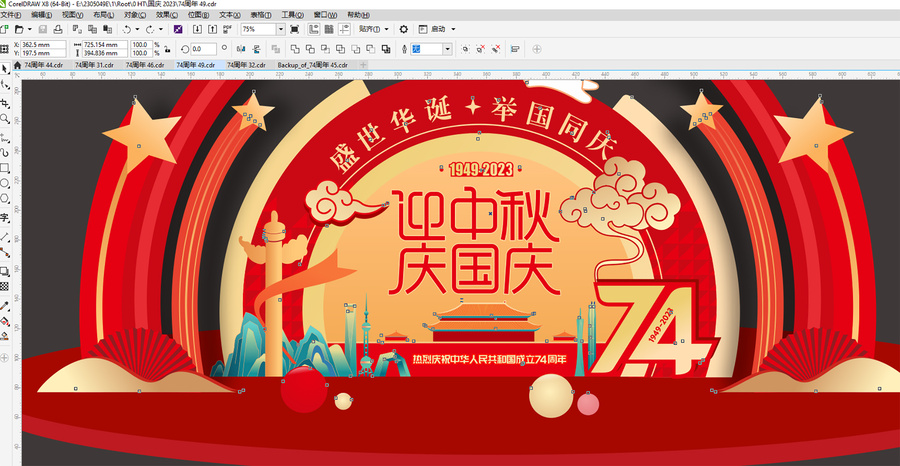The height and width of the screenshot is (466, 900).
Task: Print the current document
Action: 57,29
